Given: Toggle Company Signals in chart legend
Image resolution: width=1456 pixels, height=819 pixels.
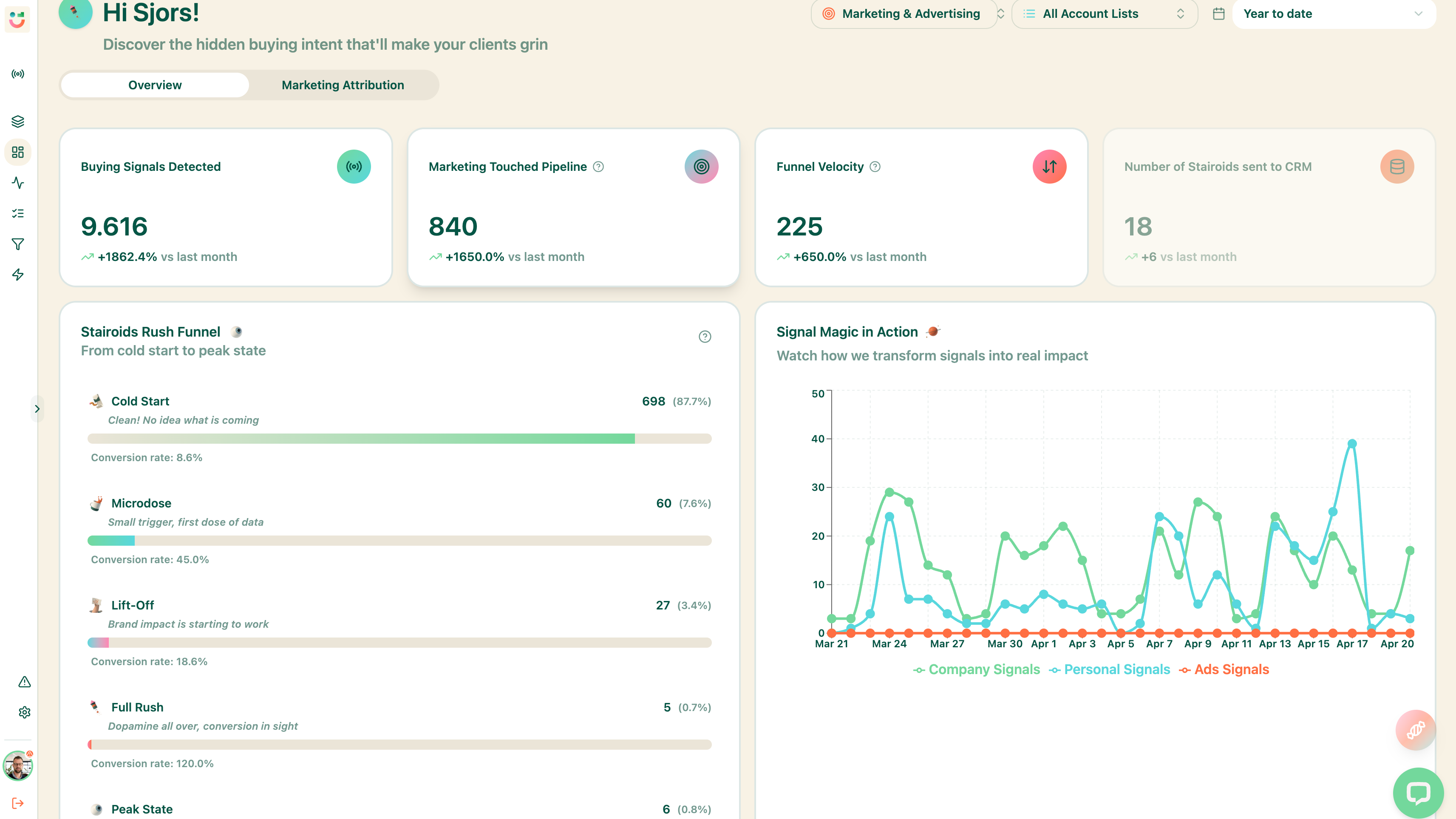Looking at the screenshot, I should pyautogui.click(x=977, y=669).
